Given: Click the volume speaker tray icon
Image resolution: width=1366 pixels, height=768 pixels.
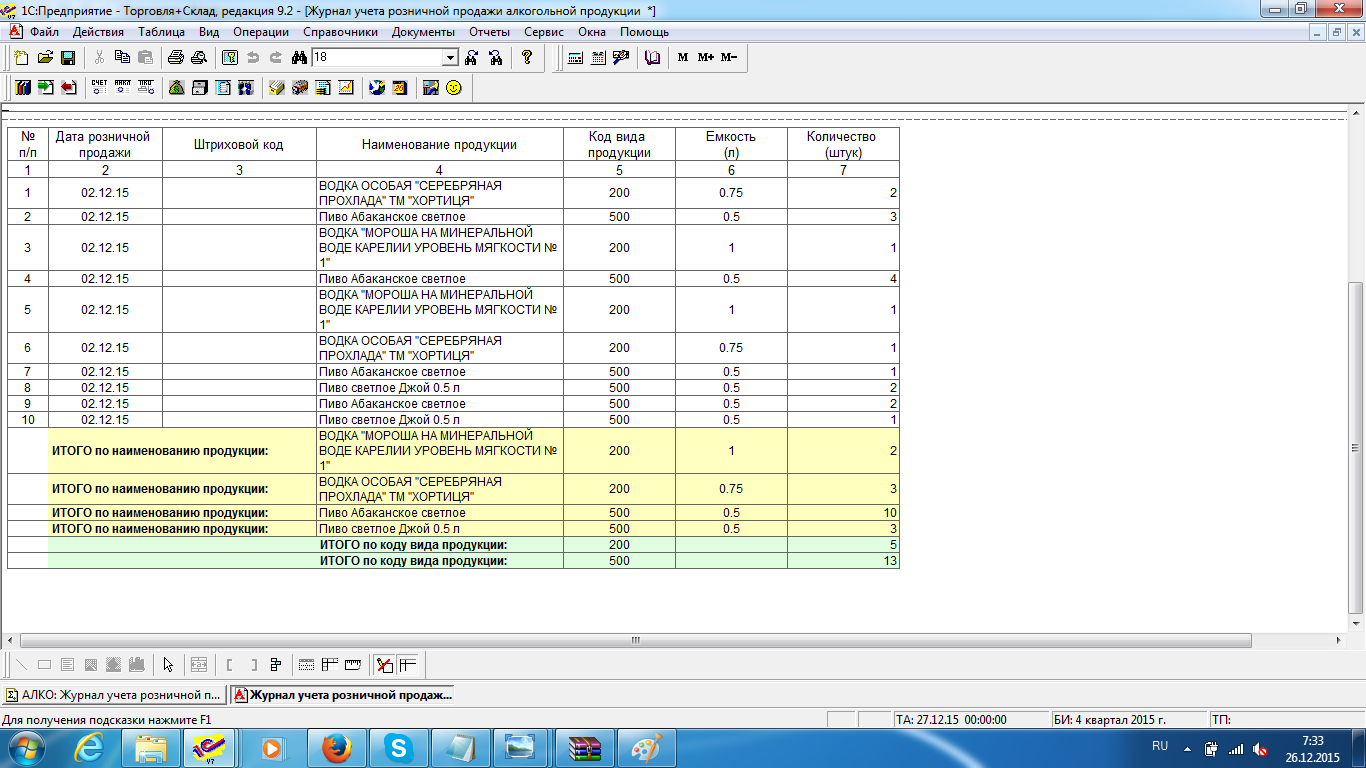Looking at the screenshot, I should (1260, 748).
